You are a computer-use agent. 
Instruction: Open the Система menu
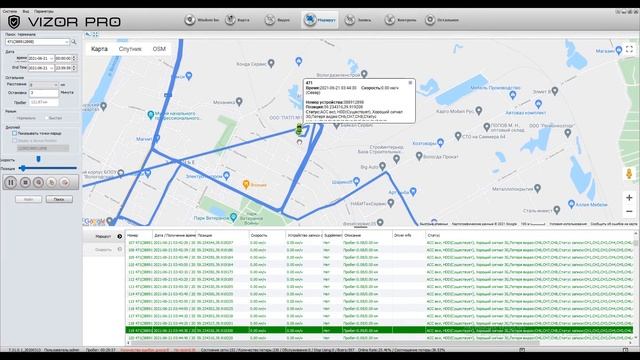click(10, 11)
